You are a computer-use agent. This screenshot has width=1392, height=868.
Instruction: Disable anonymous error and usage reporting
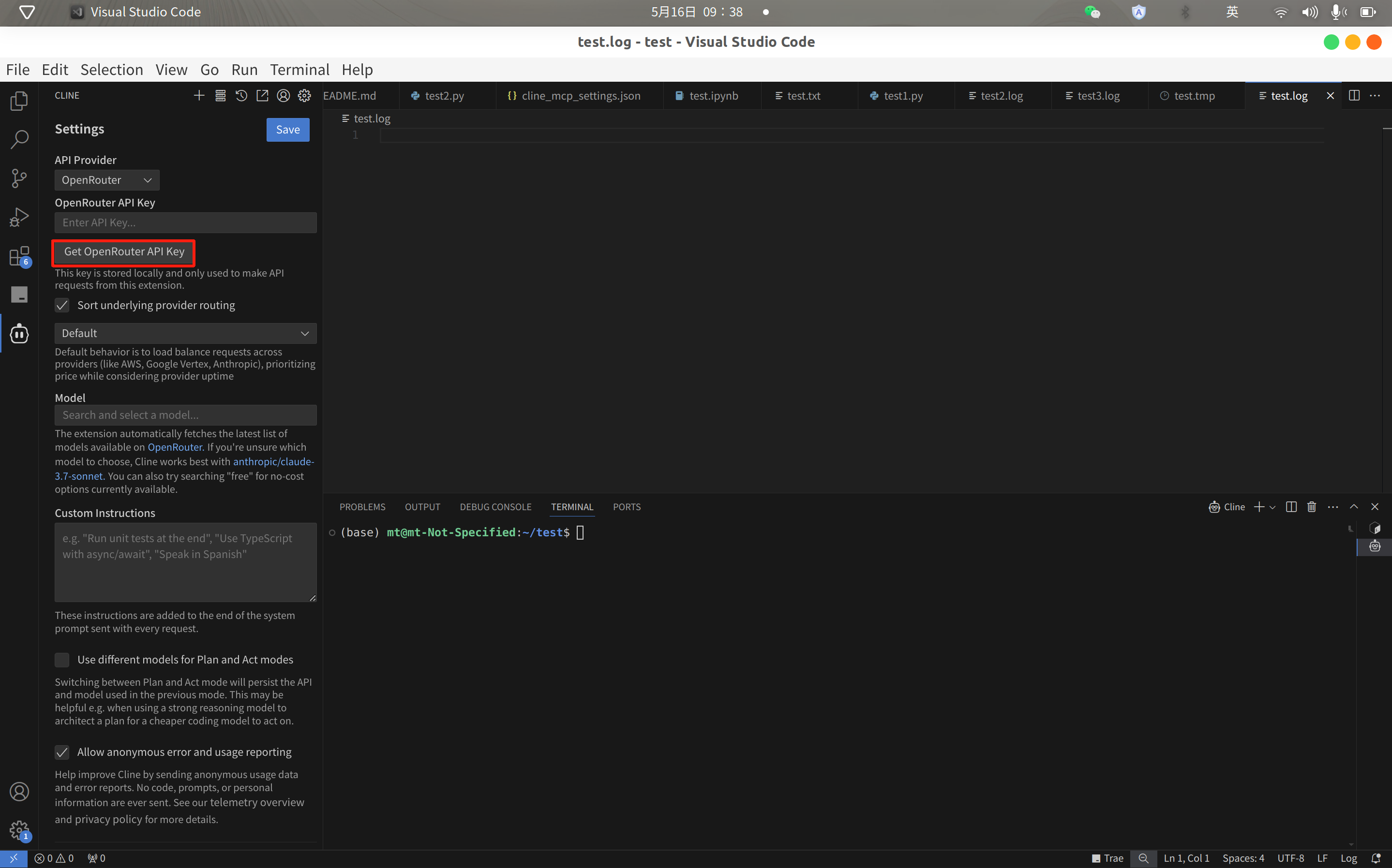[x=62, y=752]
